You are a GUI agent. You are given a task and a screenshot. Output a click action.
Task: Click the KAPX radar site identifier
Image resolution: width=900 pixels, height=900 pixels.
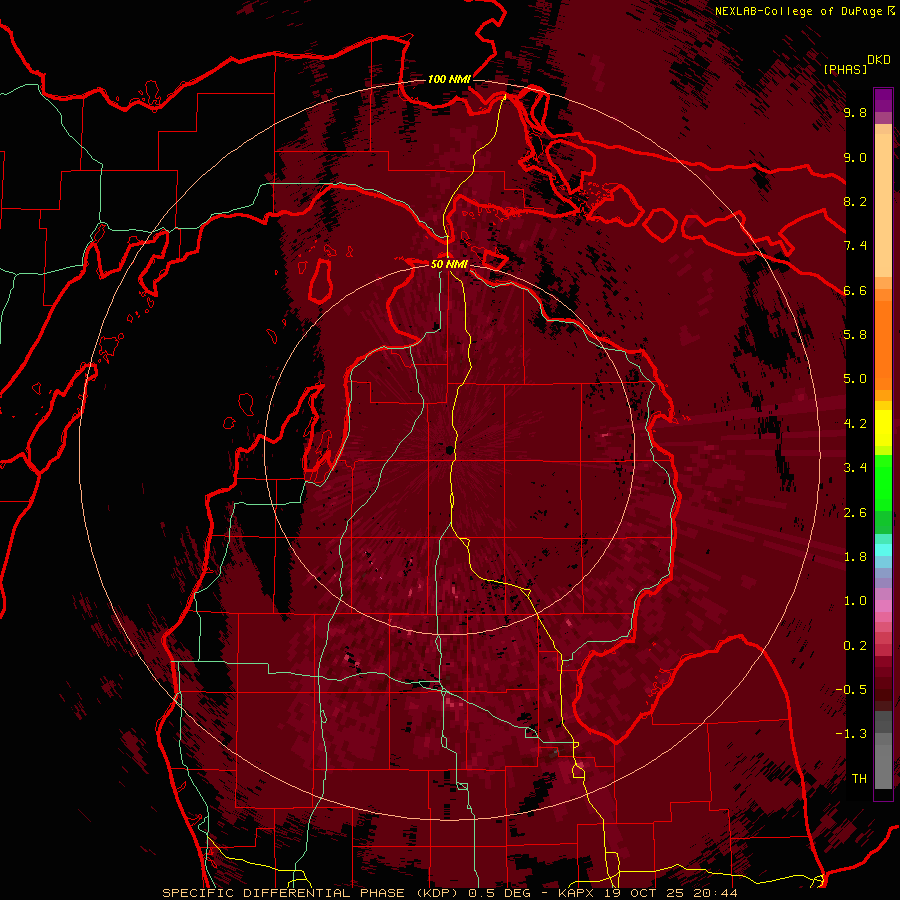pos(578,893)
